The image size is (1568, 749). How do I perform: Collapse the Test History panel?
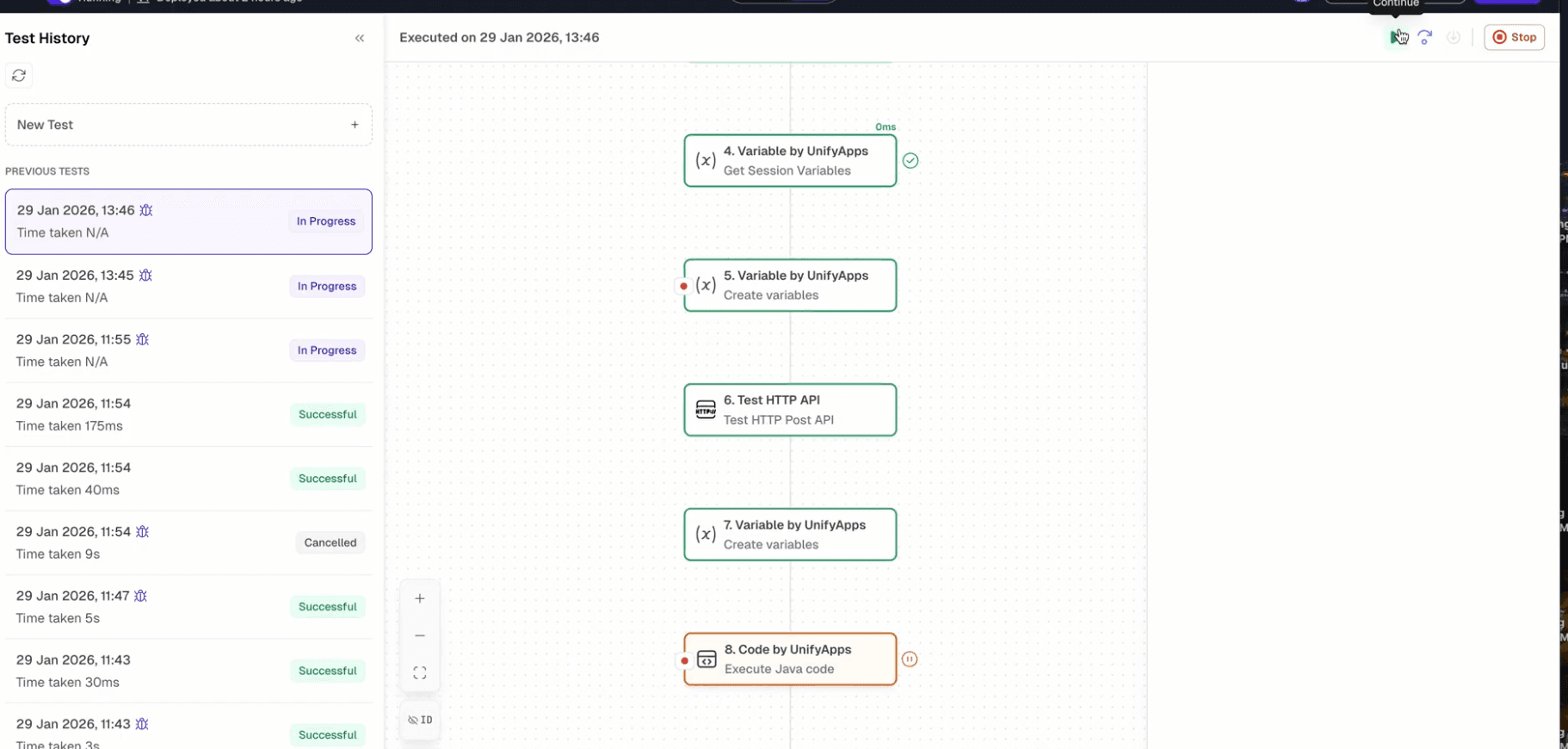[360, 38]
